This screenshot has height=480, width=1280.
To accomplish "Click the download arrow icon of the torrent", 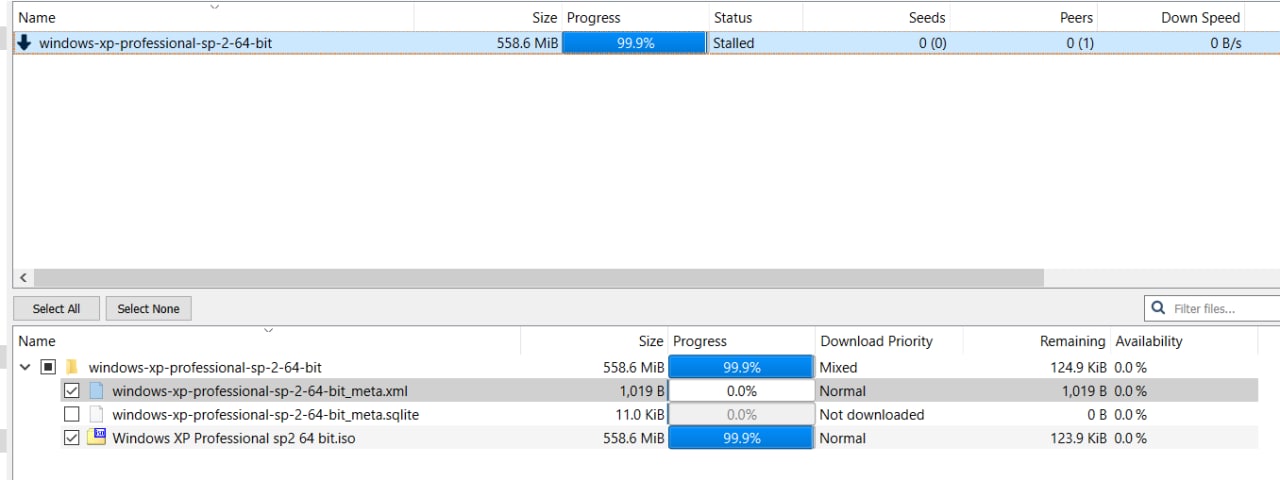I will click(25, 43).
